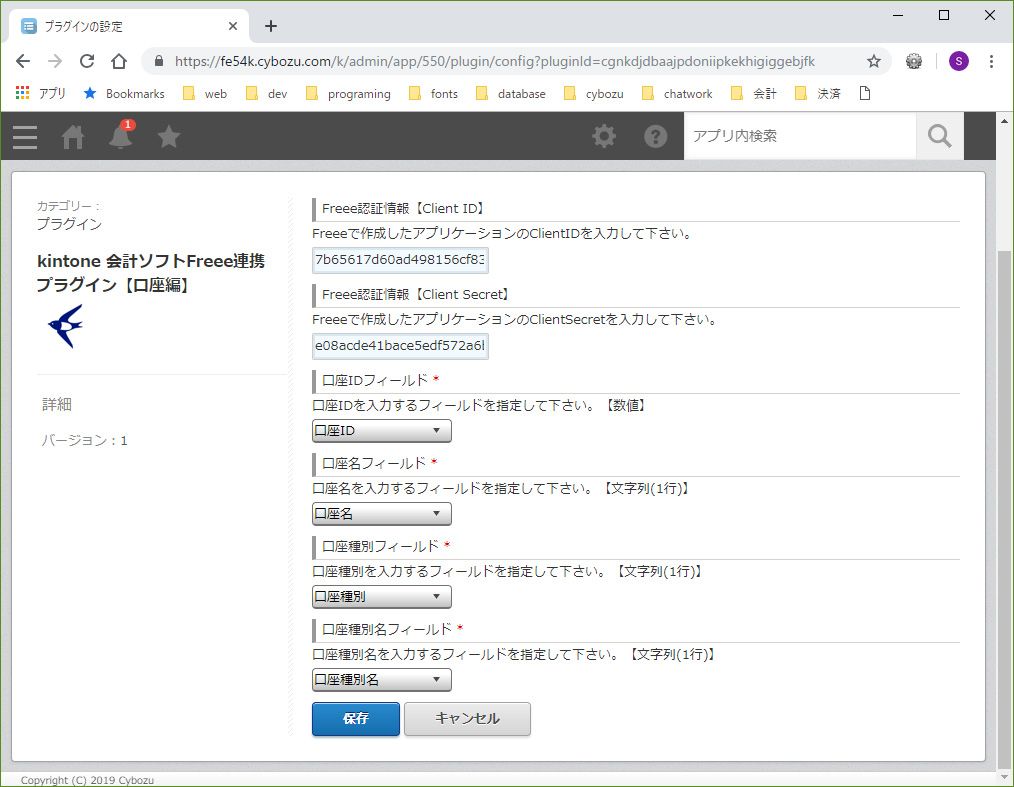1014x787 pixels.
Task: Open the 決済 bookmark folder
Action: (x=818, y=94)
